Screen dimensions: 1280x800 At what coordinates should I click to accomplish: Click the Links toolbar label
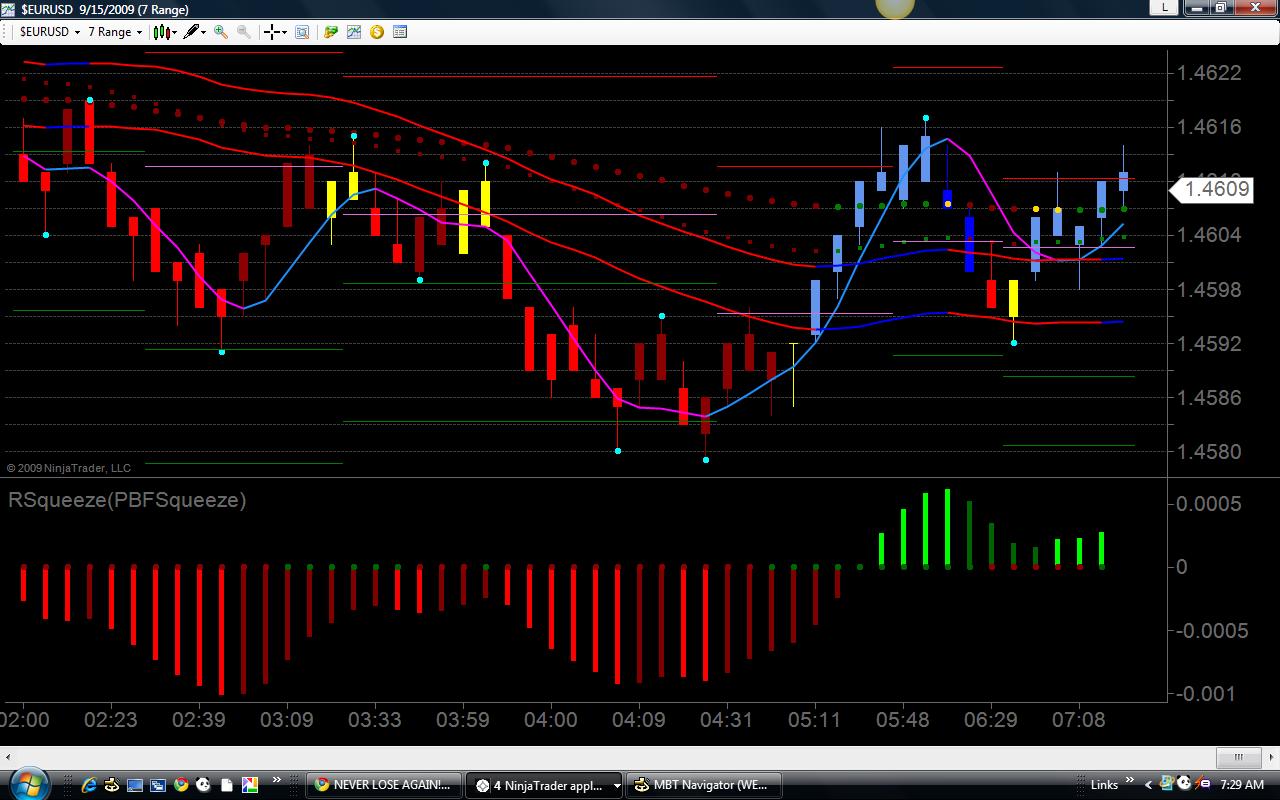[1104, 785]
